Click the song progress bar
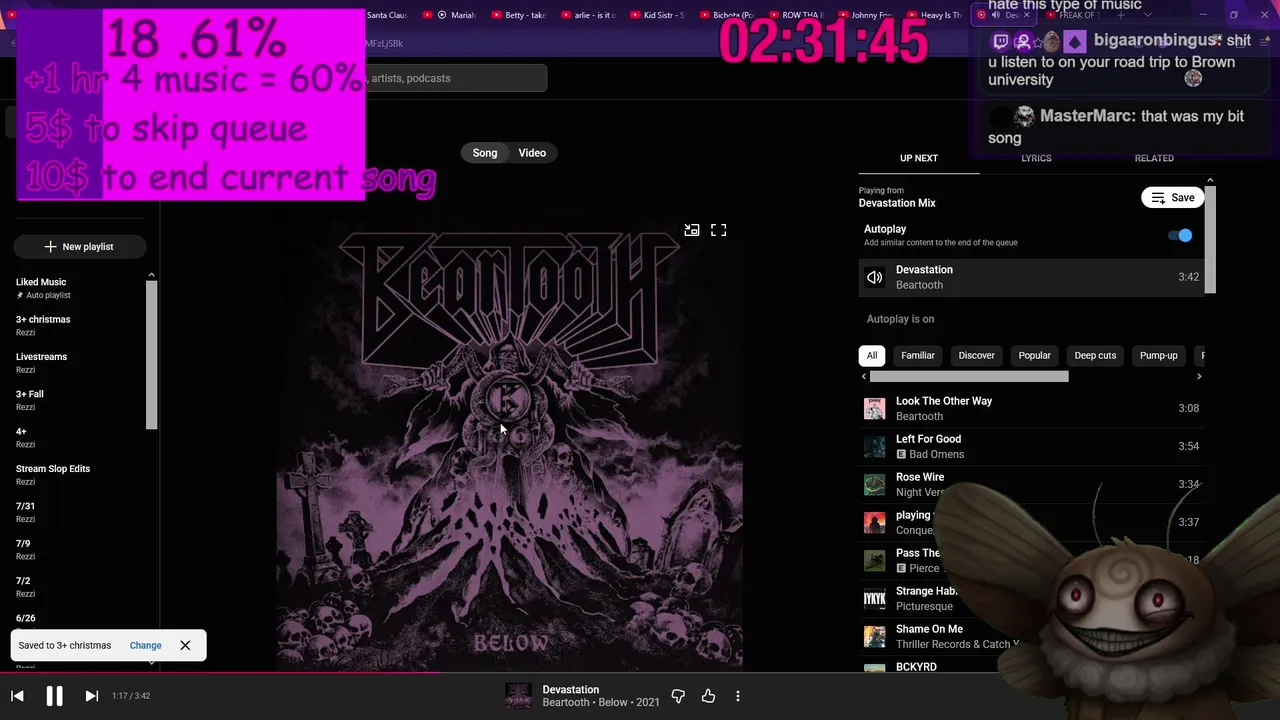This screenshot has height=720, width=1280. click(x=640, y=673)
